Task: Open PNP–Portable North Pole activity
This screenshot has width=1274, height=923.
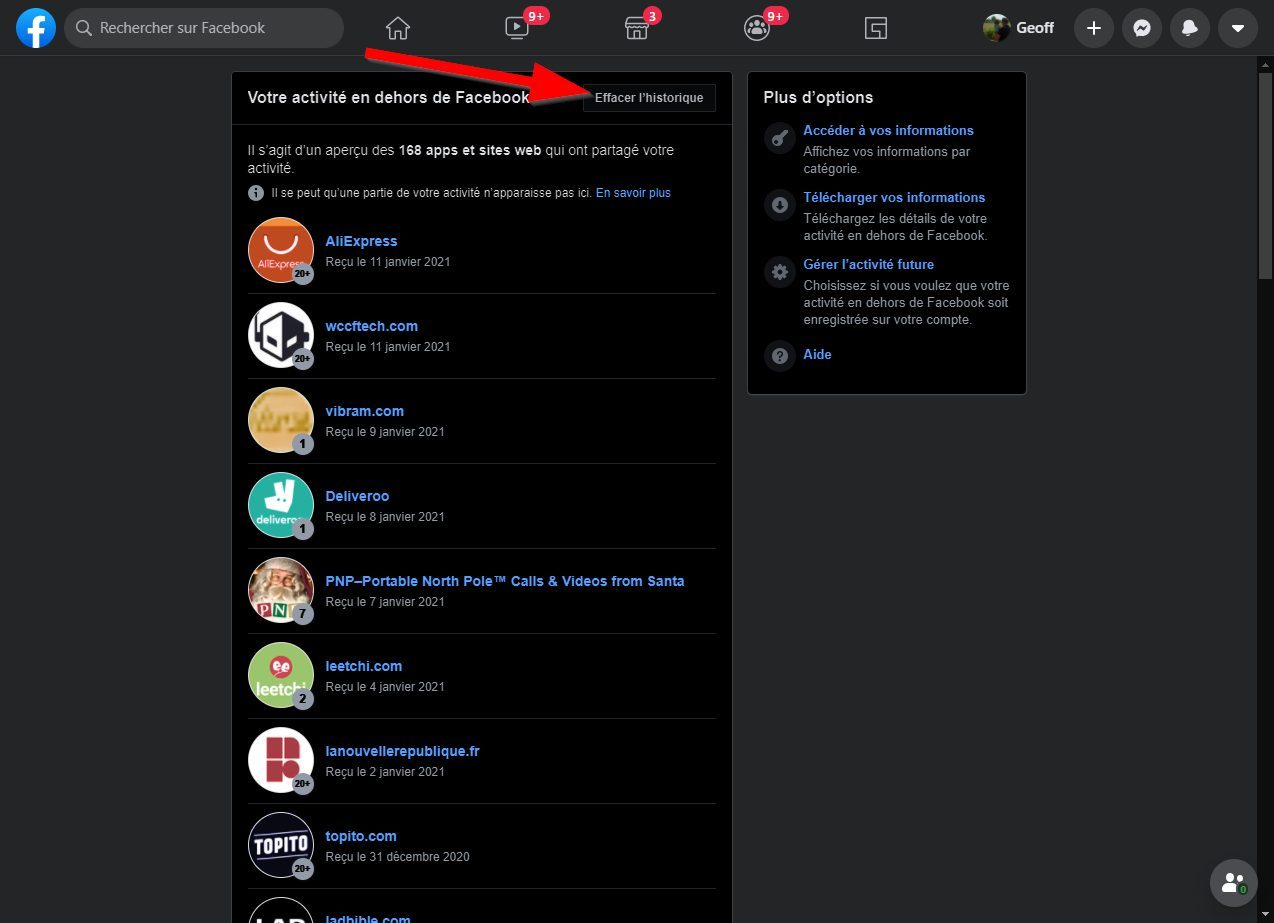Action: pyautogui.click(x=505, y=581)
